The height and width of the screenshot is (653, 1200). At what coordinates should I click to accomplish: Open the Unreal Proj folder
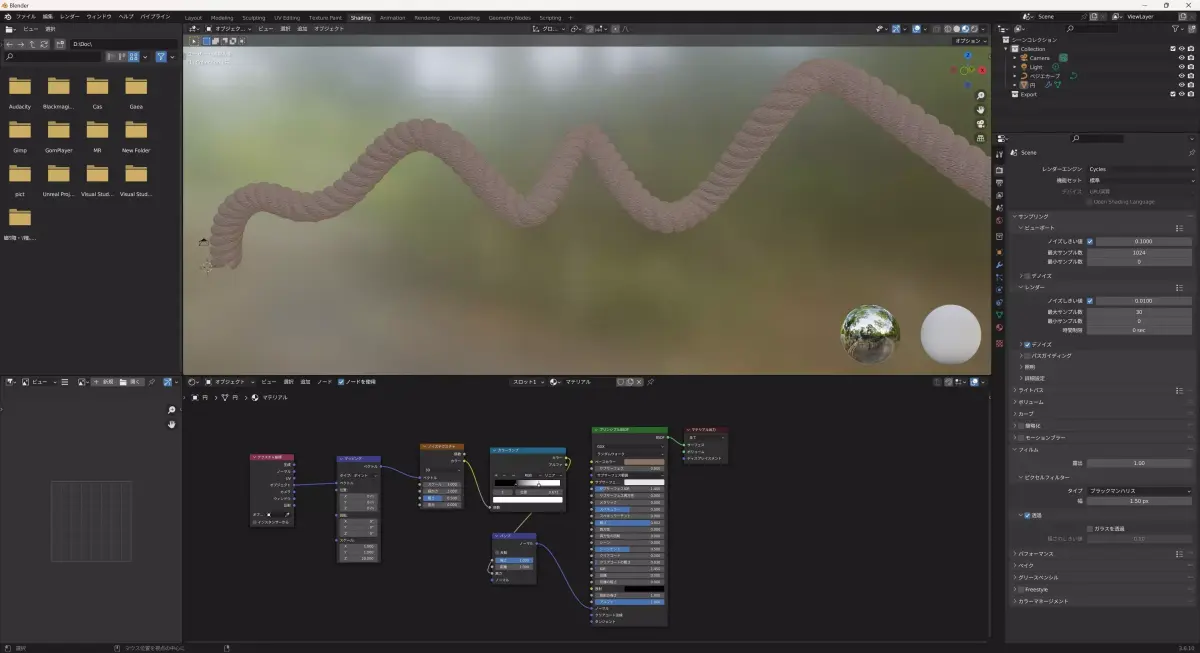click(59, 180)
